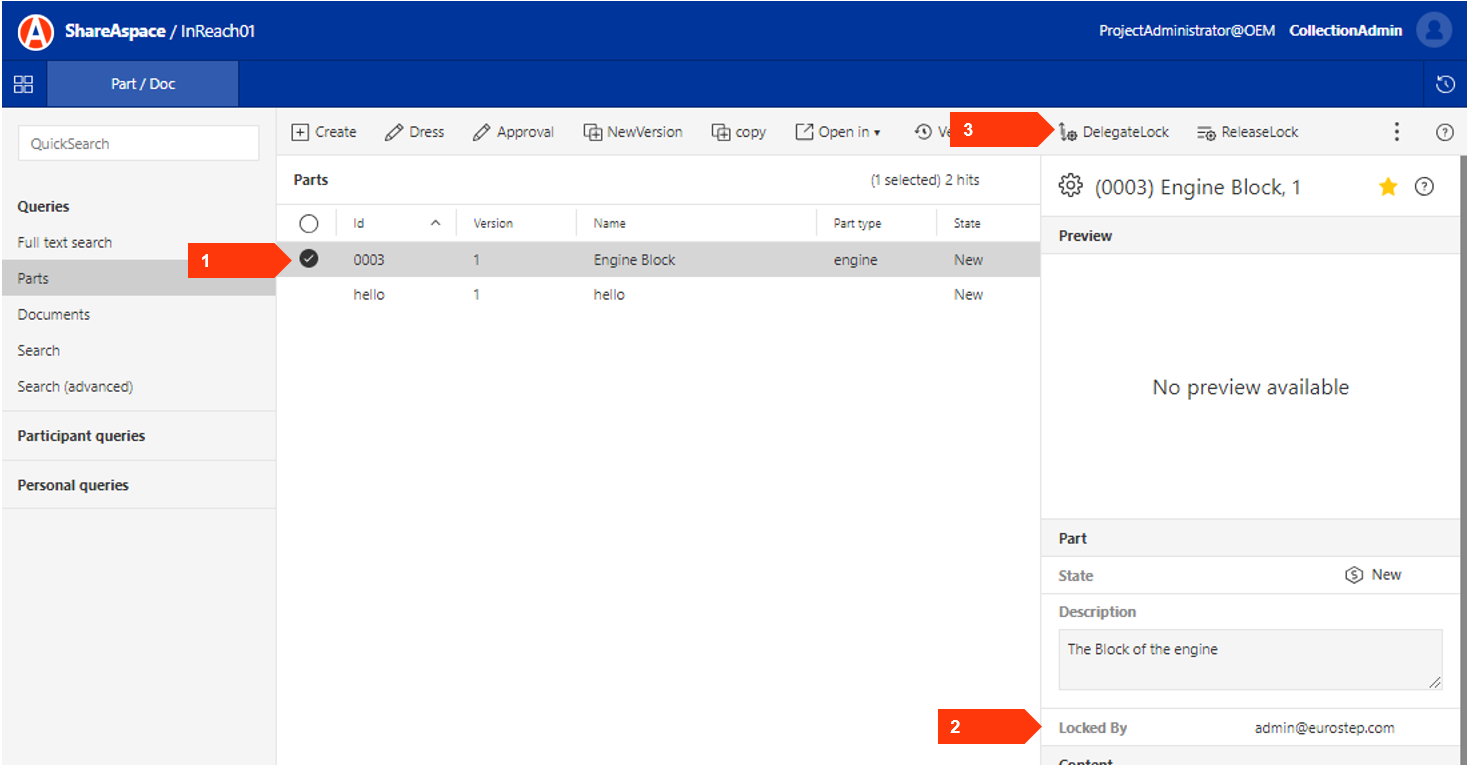
Task: Click the NewVersion toolbar button
Action: 633,132
